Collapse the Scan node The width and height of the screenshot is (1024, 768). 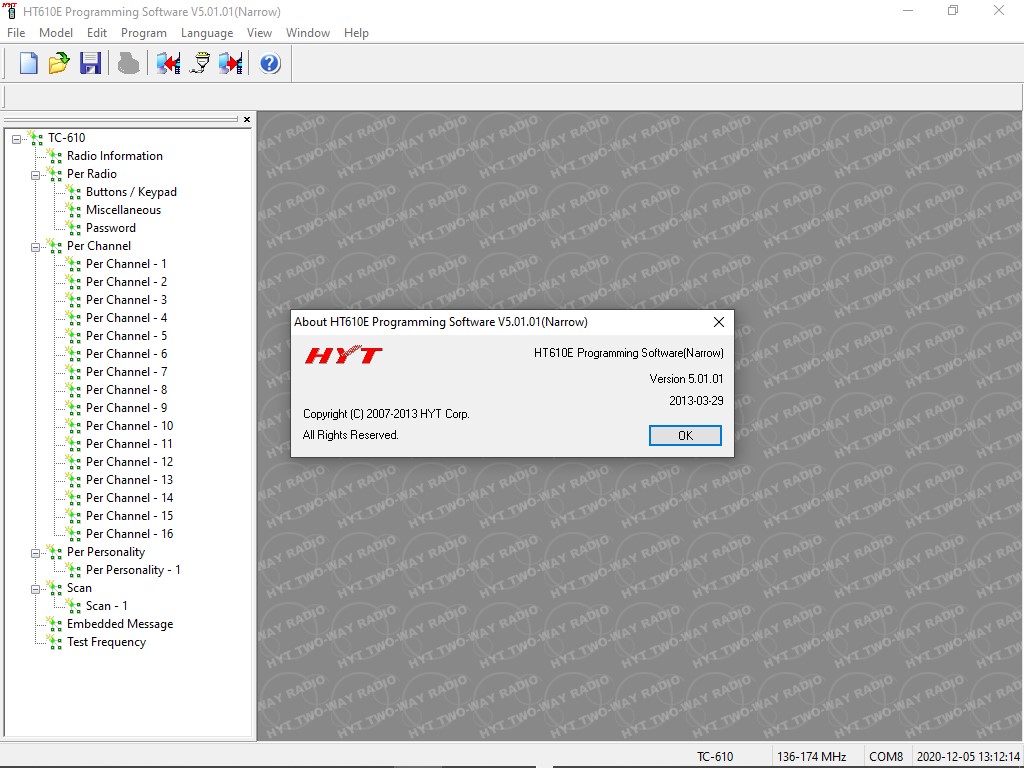click(x=35, y=588)
